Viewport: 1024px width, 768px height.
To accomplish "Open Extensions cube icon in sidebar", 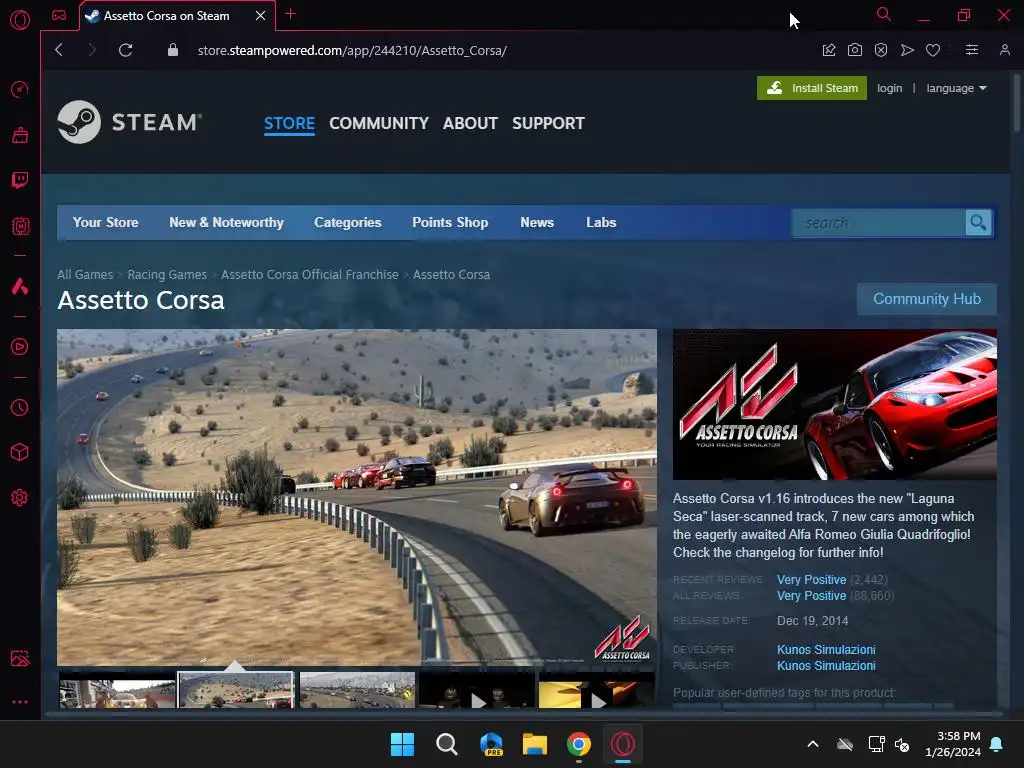I will pos(20,453).
